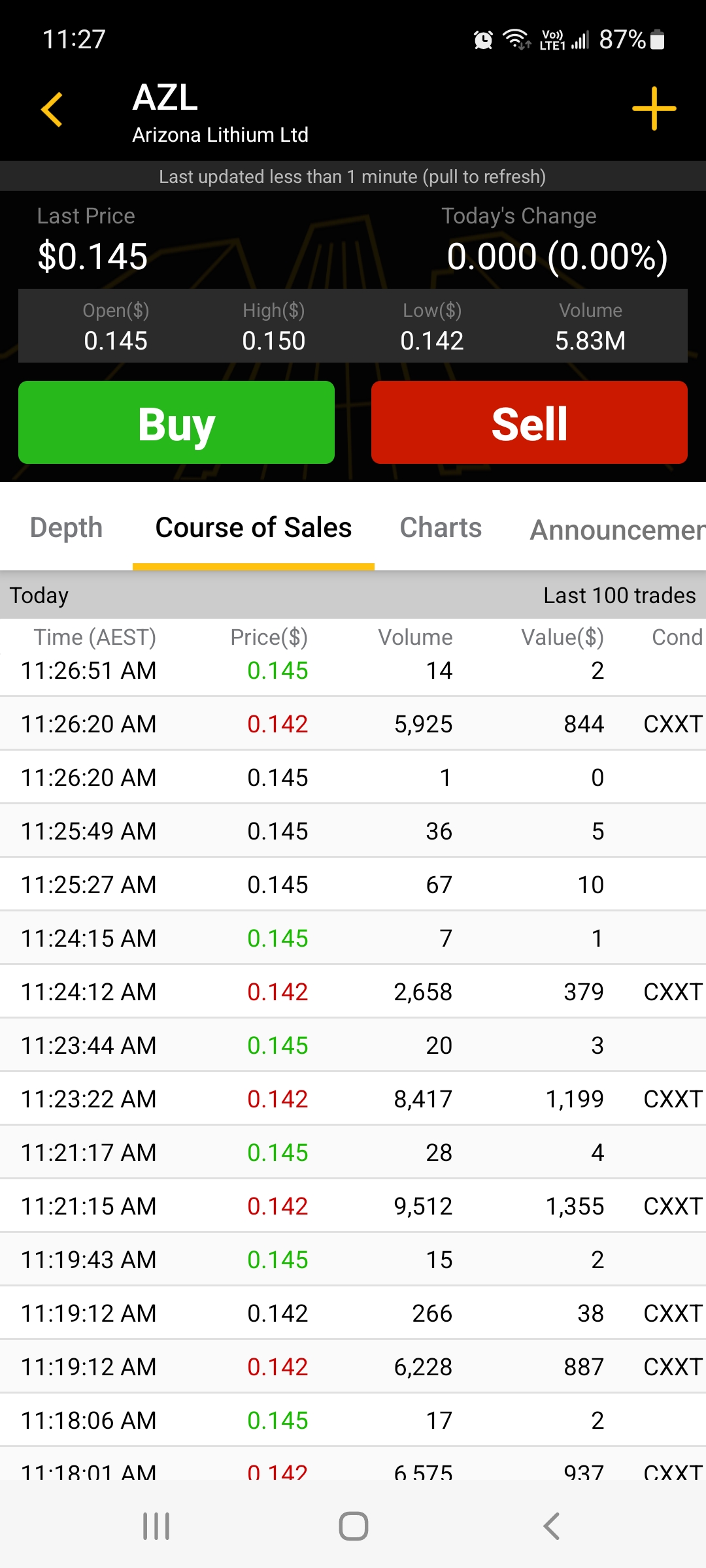Tap the 11:21:15 AM trade time
The height and width of the screenshot is (1568, 706).
click(x=89, y=1206)
